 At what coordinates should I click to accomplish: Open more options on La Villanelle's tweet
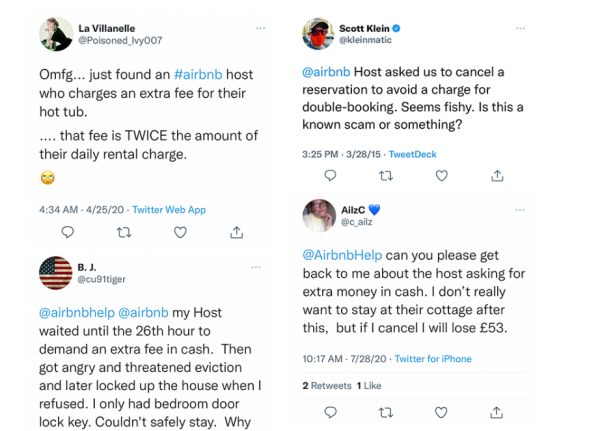pos(261,28)
